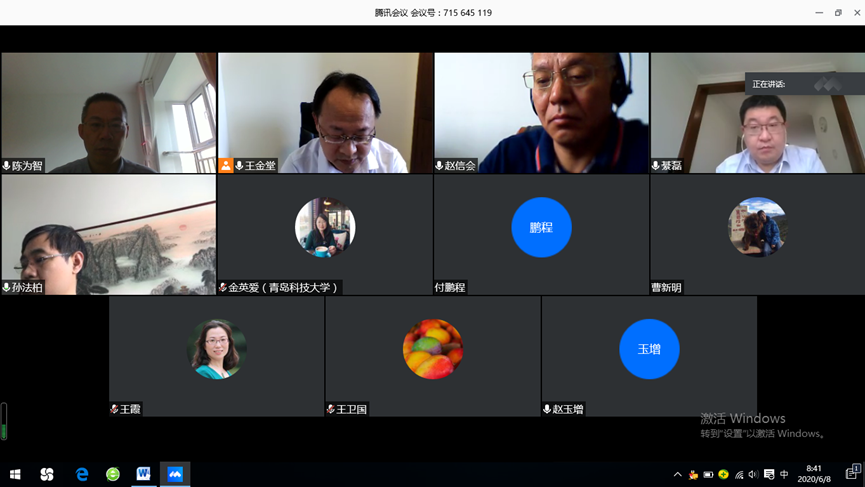The image size is (865, 487).
Task: Open the pinwheel app icon in taskbar
Action: coord(47,474)
